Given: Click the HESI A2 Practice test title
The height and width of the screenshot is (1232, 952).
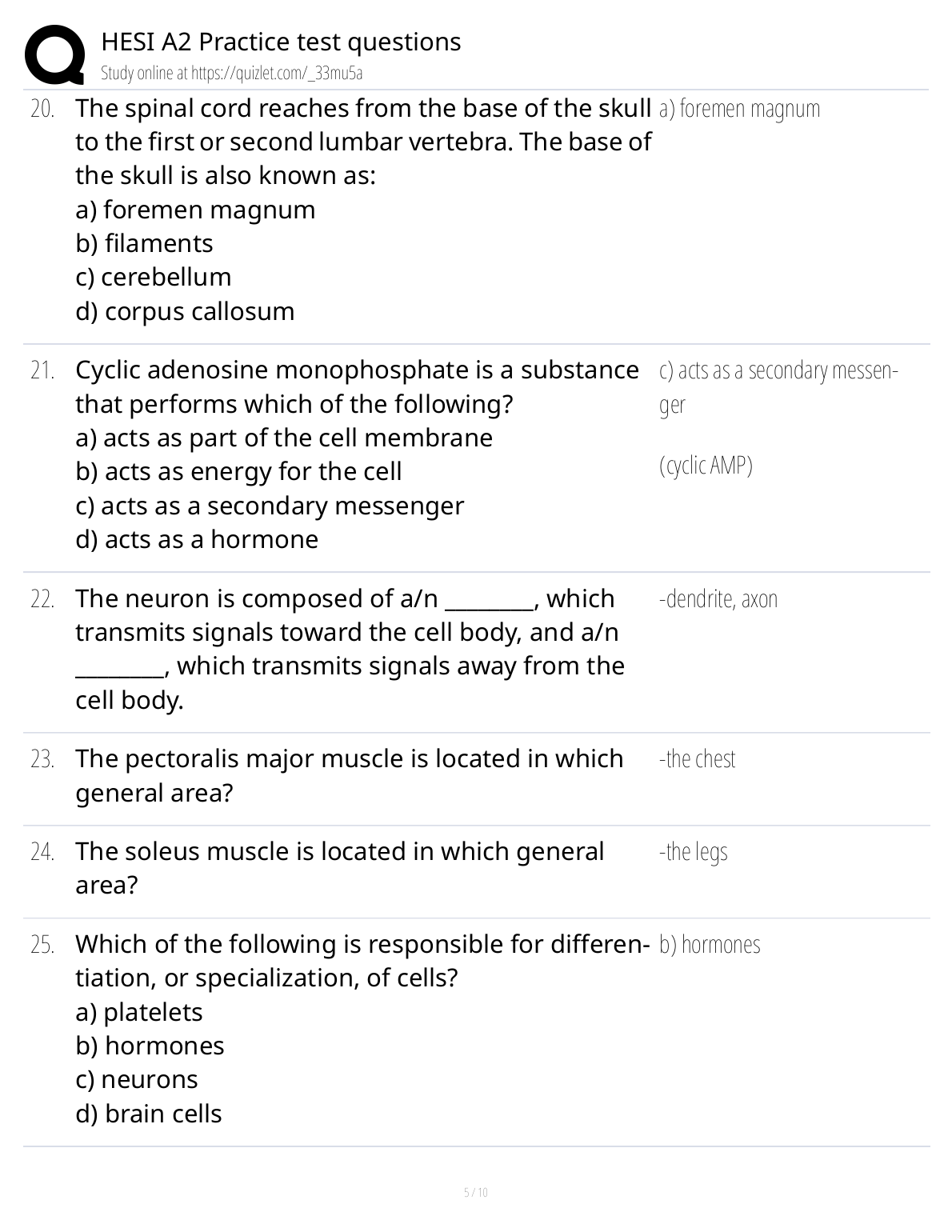Looking at the screenshot, I should pyautogui.click(x=281, y=42).
